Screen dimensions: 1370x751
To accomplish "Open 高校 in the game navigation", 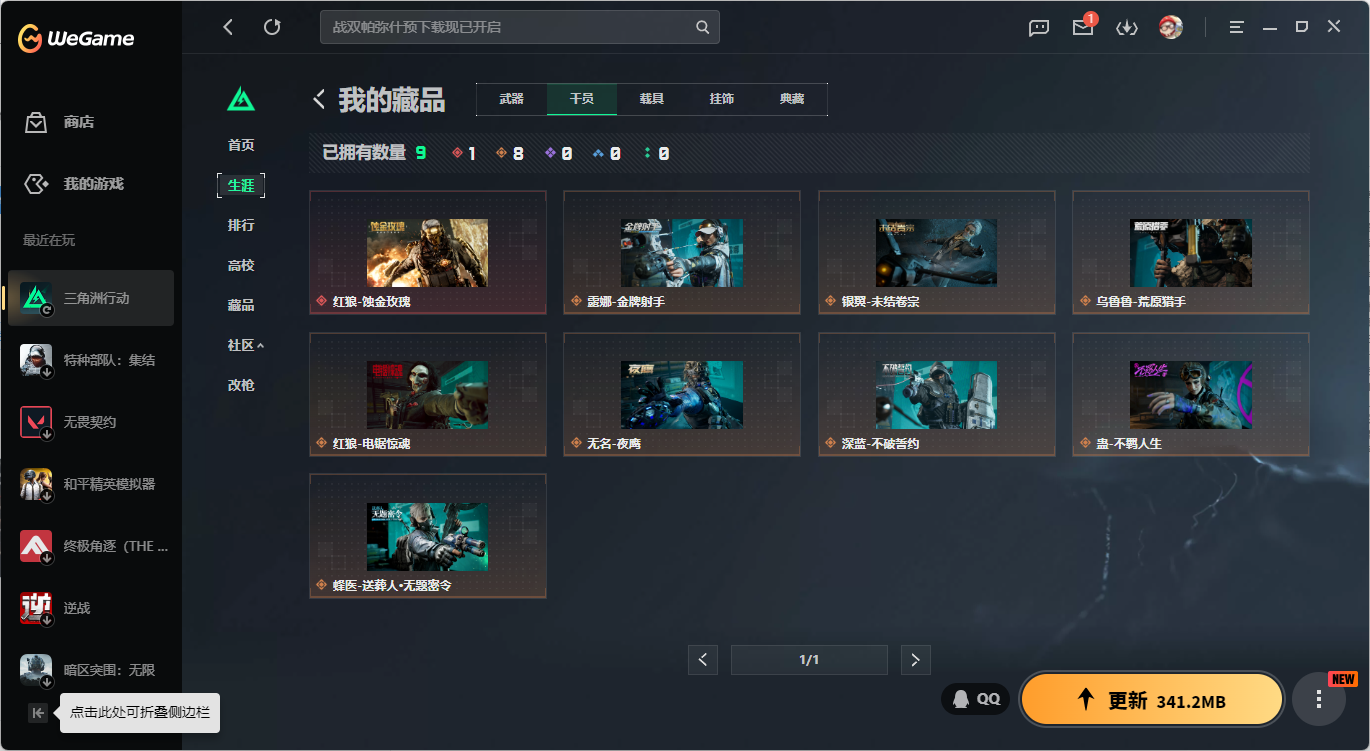I will click(x=241, y=265).
